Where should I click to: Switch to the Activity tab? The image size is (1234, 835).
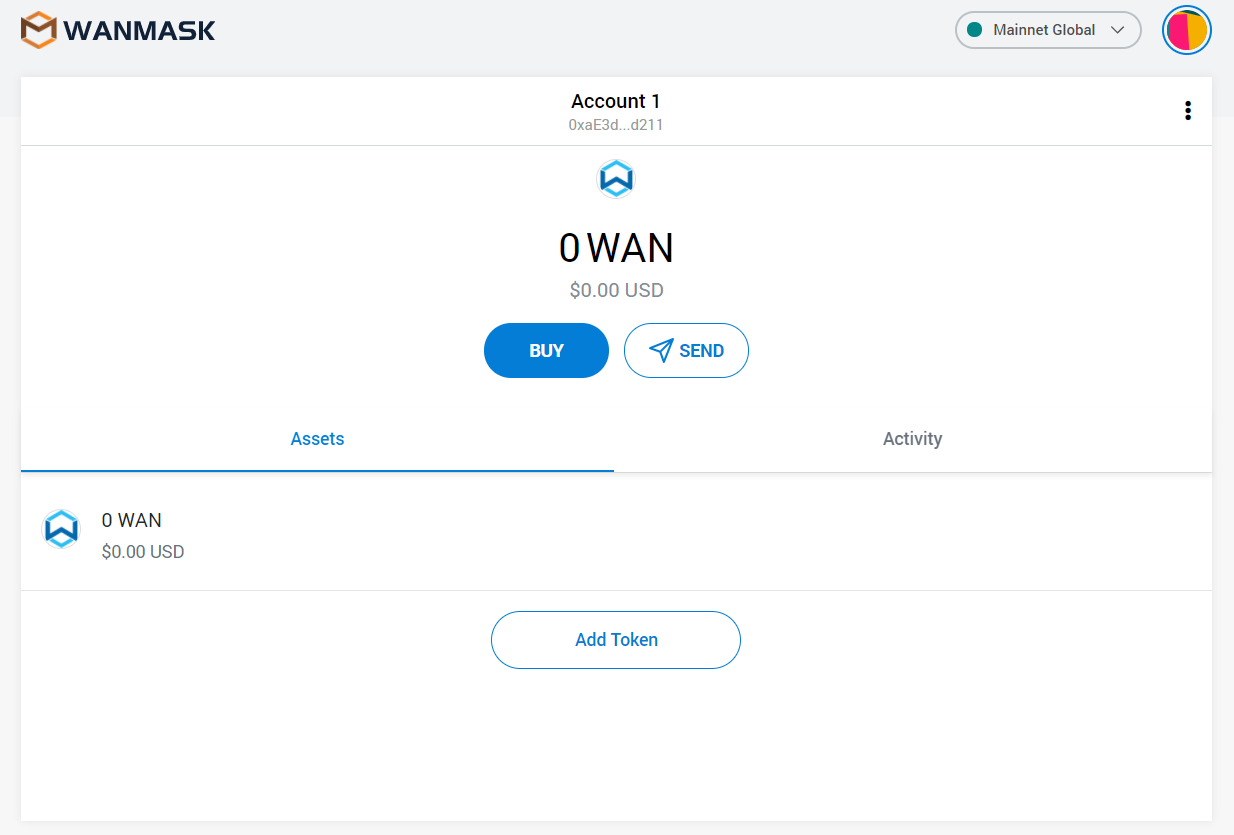(912, 439)
